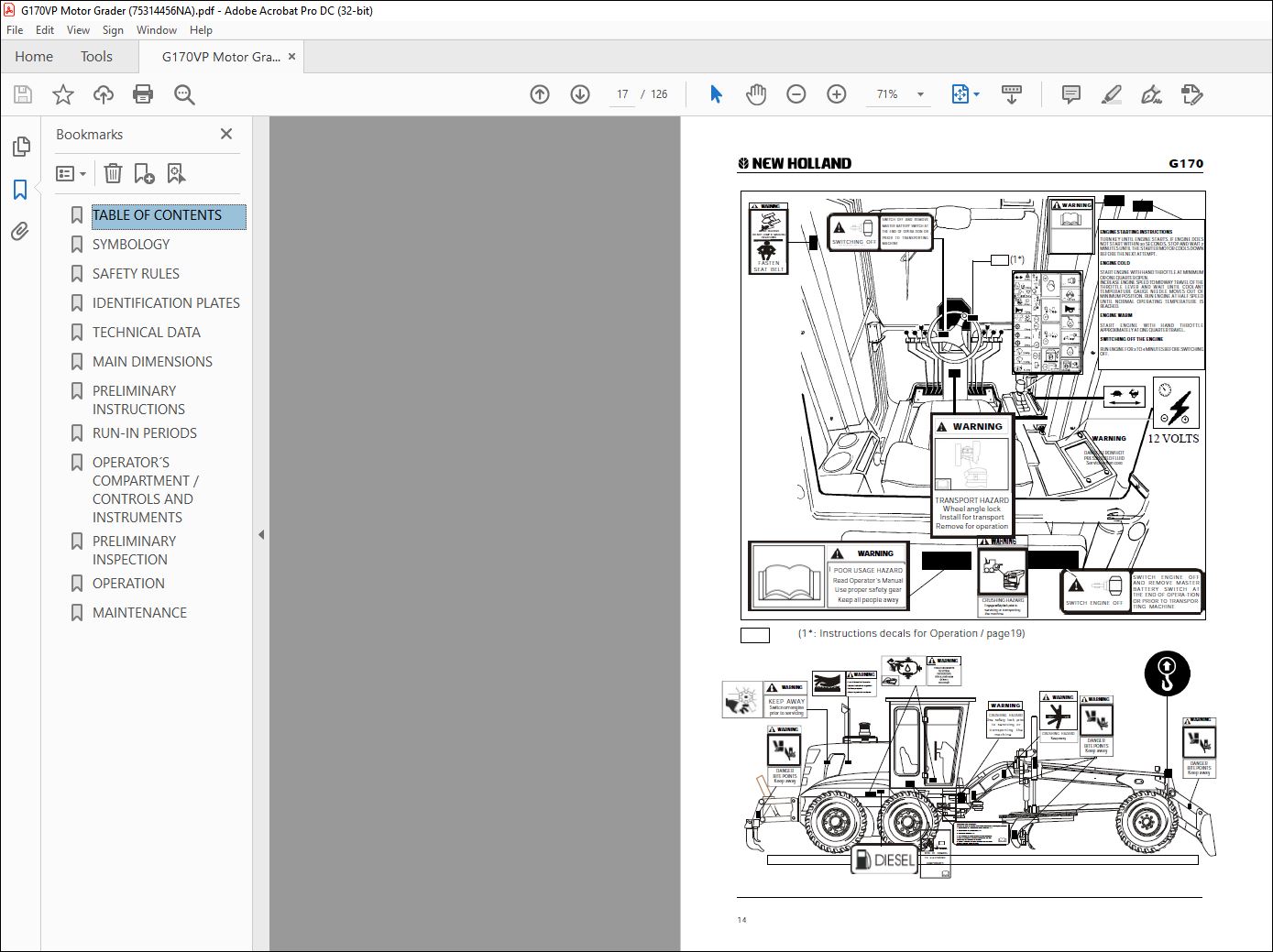
Task: Open the bookmark options list dropdown
Action: click(71, 173)
